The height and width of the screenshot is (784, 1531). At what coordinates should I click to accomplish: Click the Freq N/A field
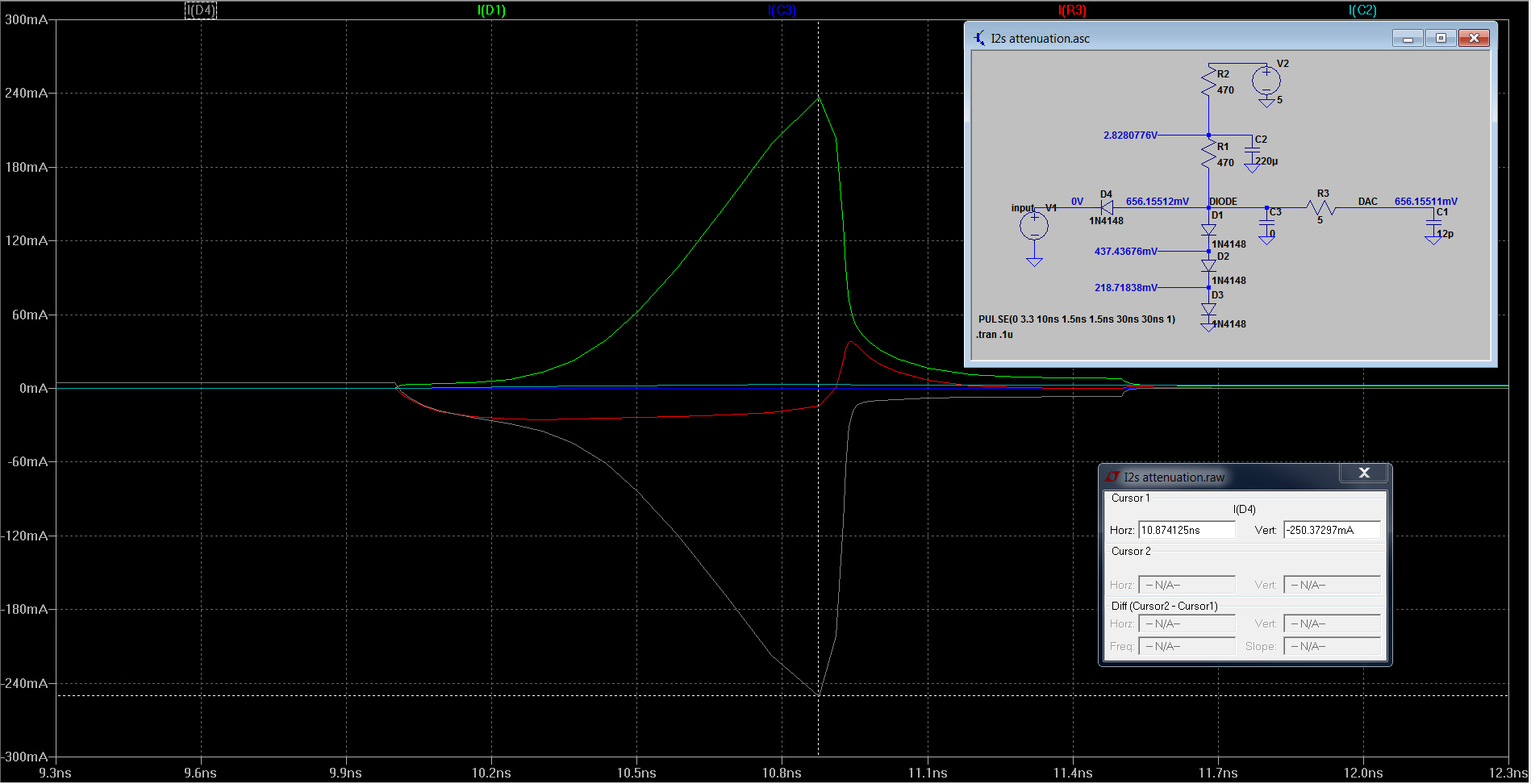[1187, 646]
